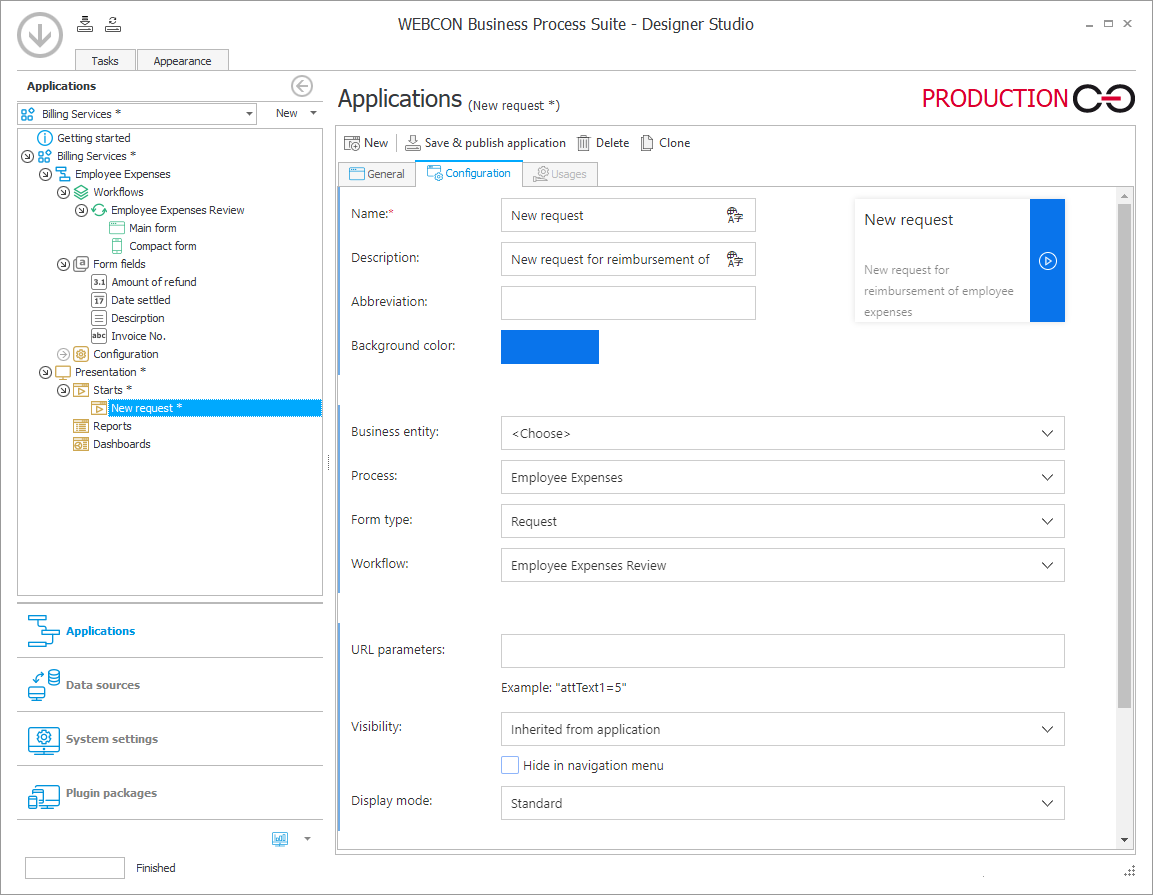Click the Clone document icon in toolbar
This screenshot has height=895, width=1153.
tap(647, 143)
